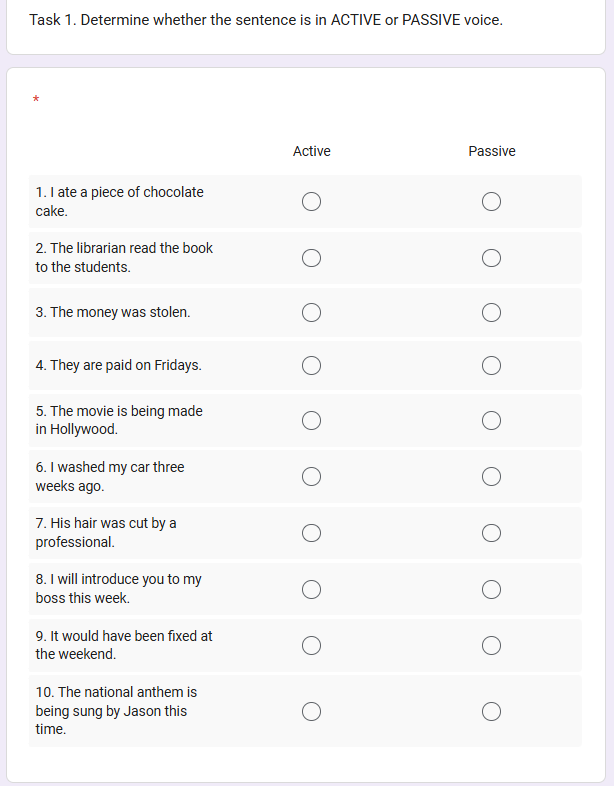The height and width of the screenshot is (786, 614).
Task: Set Hollywood movie sentence to Passive
Action: pos(491,420)
